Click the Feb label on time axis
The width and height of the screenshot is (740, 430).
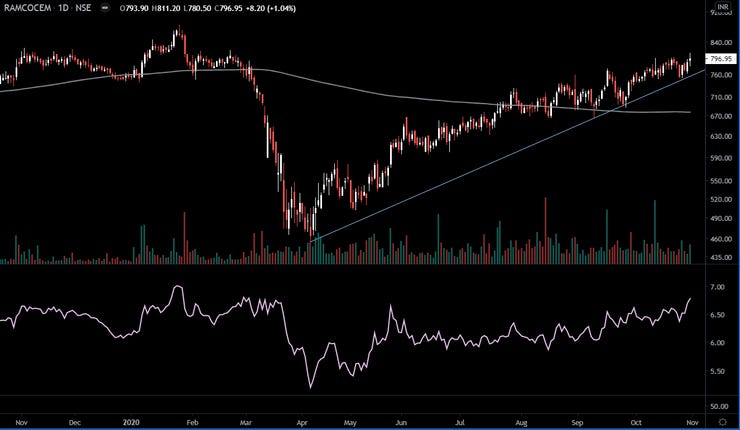coord(192,422)
